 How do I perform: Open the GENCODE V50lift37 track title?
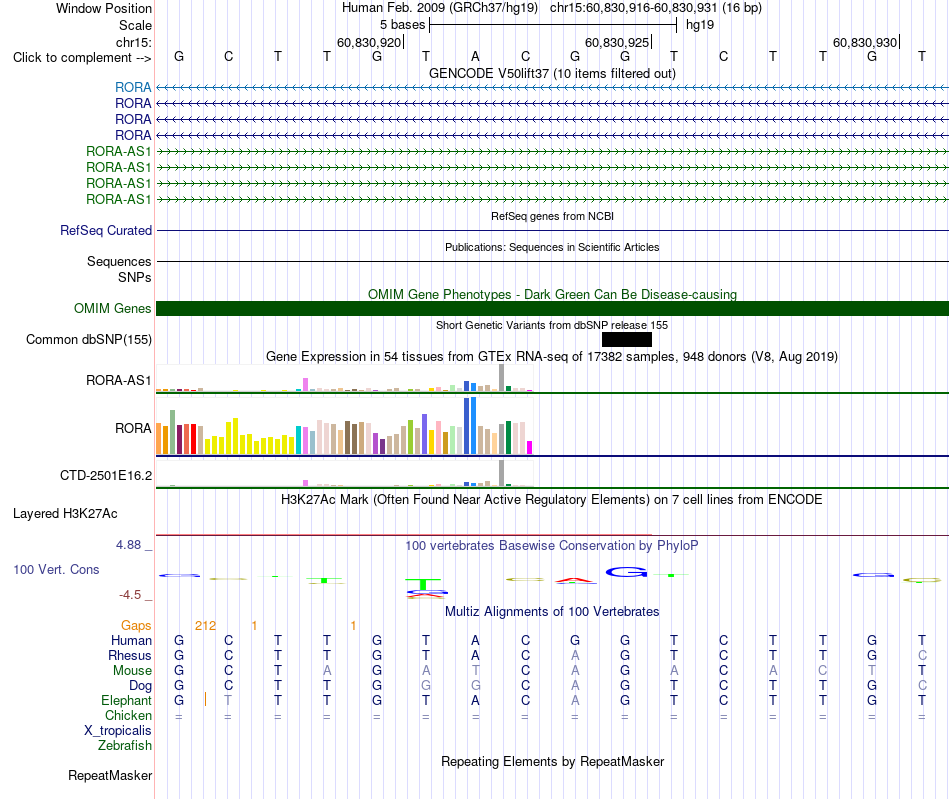tap(552, 73)
